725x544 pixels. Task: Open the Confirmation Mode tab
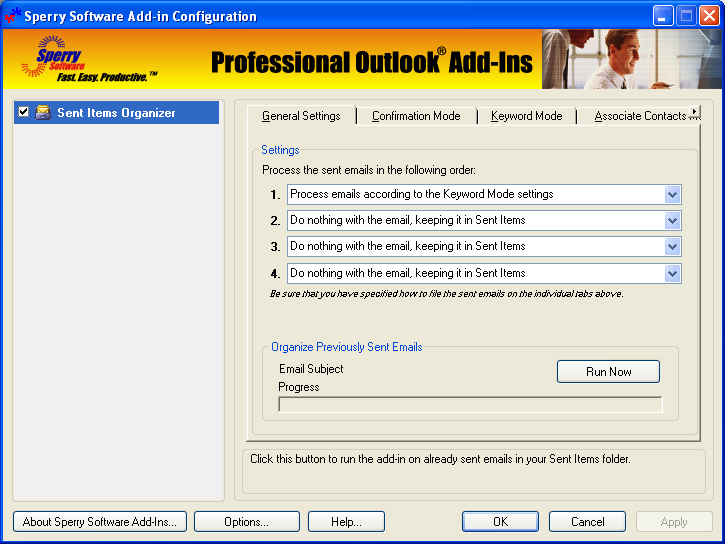coord(416,116)
